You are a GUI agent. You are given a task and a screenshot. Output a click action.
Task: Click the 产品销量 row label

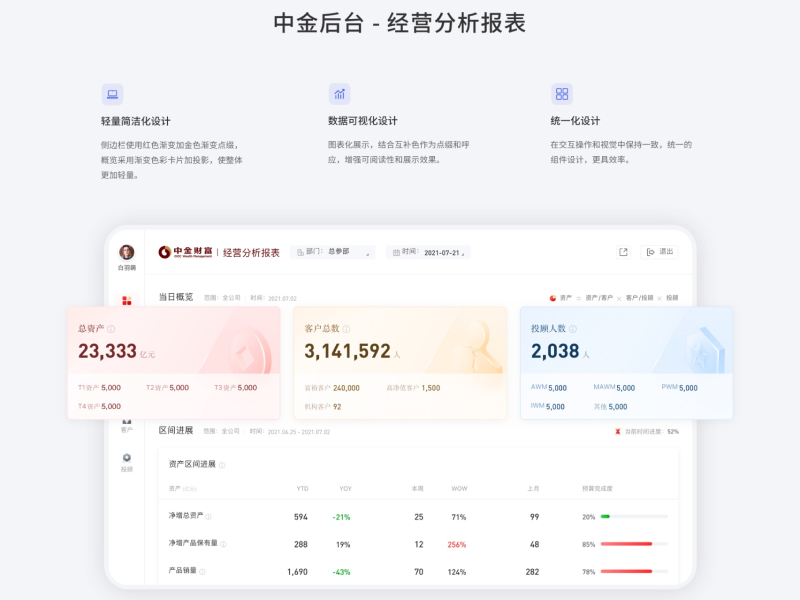(x=182, y=572)
